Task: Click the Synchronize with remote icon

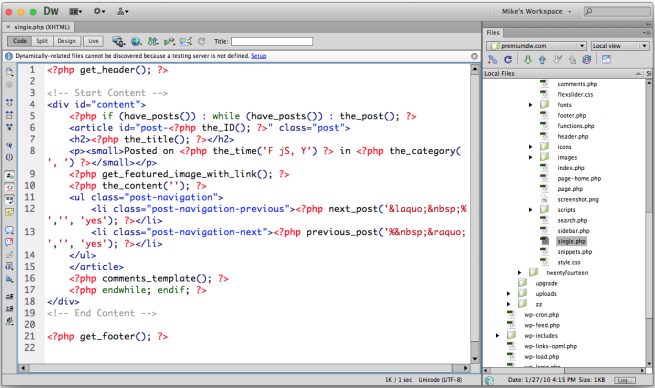Action: (x=587, y=60)
